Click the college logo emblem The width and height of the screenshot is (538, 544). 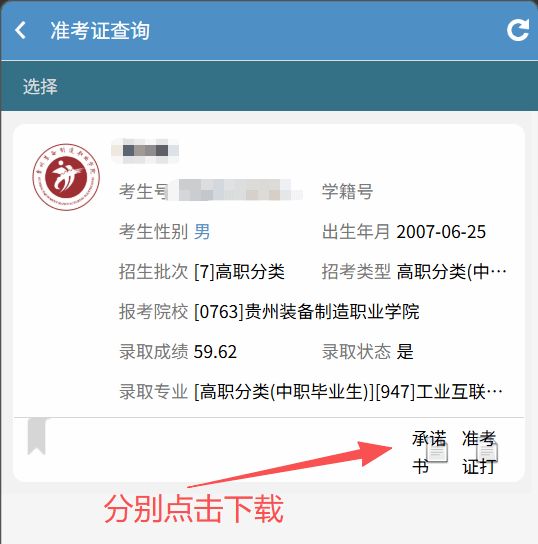click(x=66, y=177)
